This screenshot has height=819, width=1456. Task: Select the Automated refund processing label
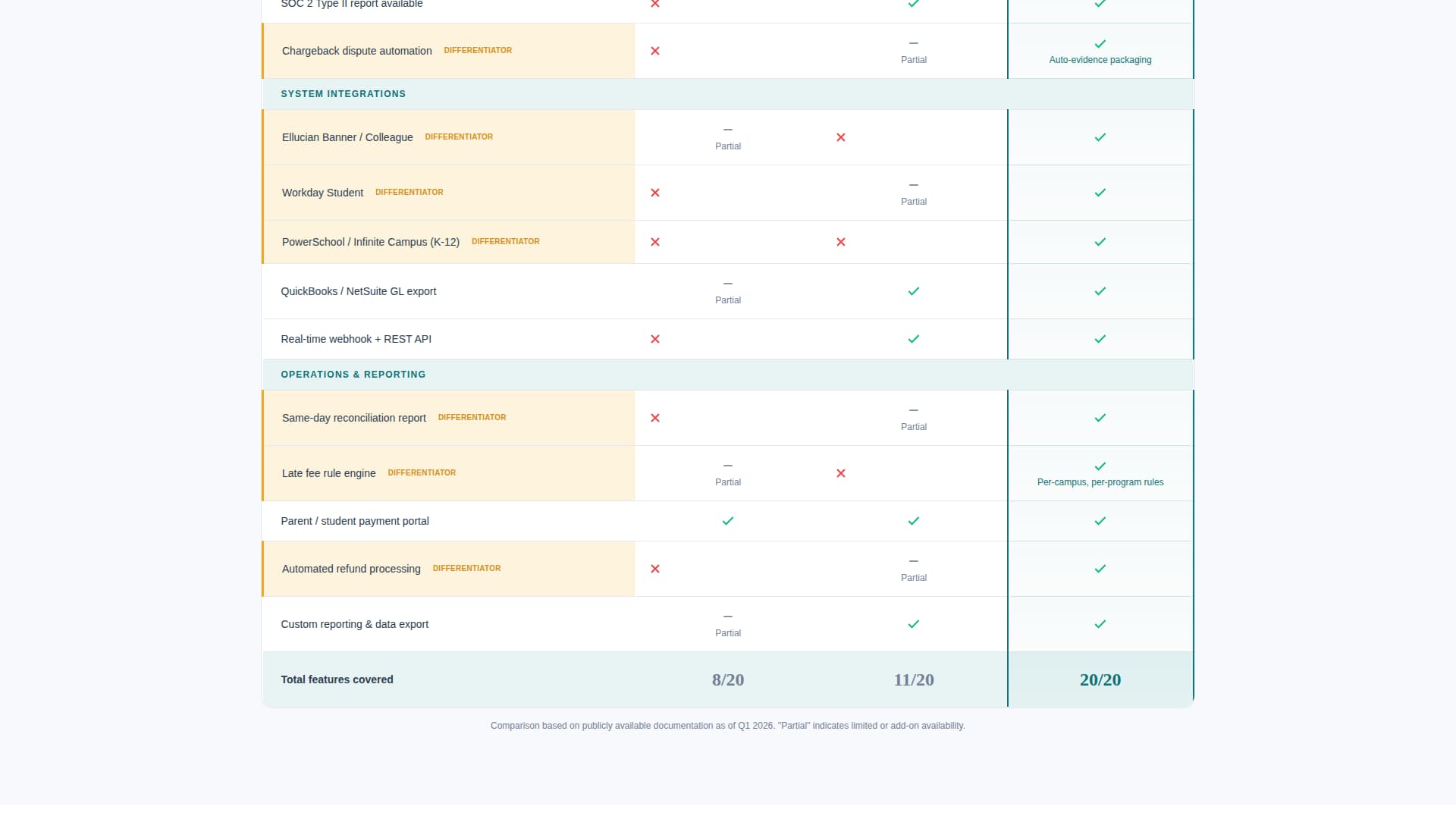click(x=351, y=569)
